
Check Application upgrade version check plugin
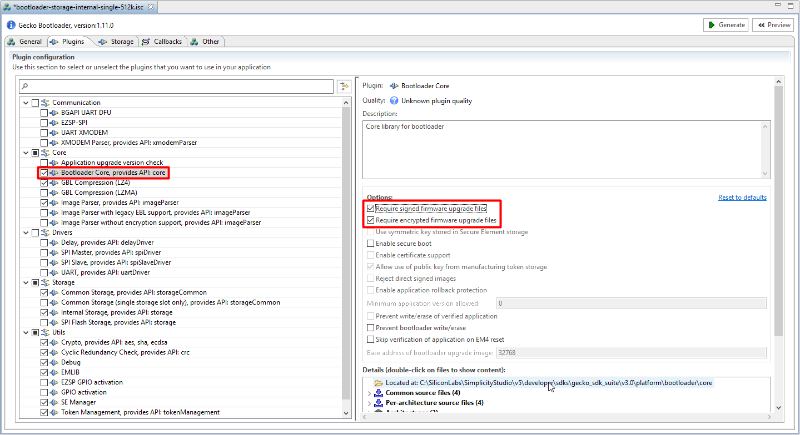pyautogui.click(x=44, y=163)
